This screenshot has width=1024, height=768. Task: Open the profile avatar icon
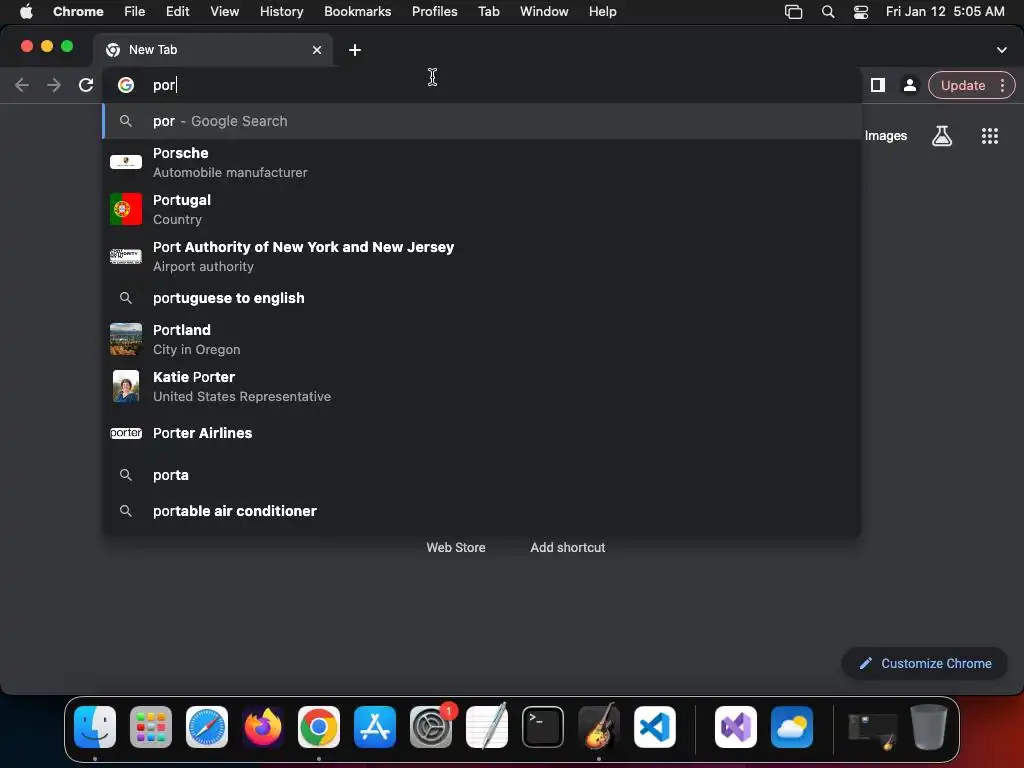(909, 85)
